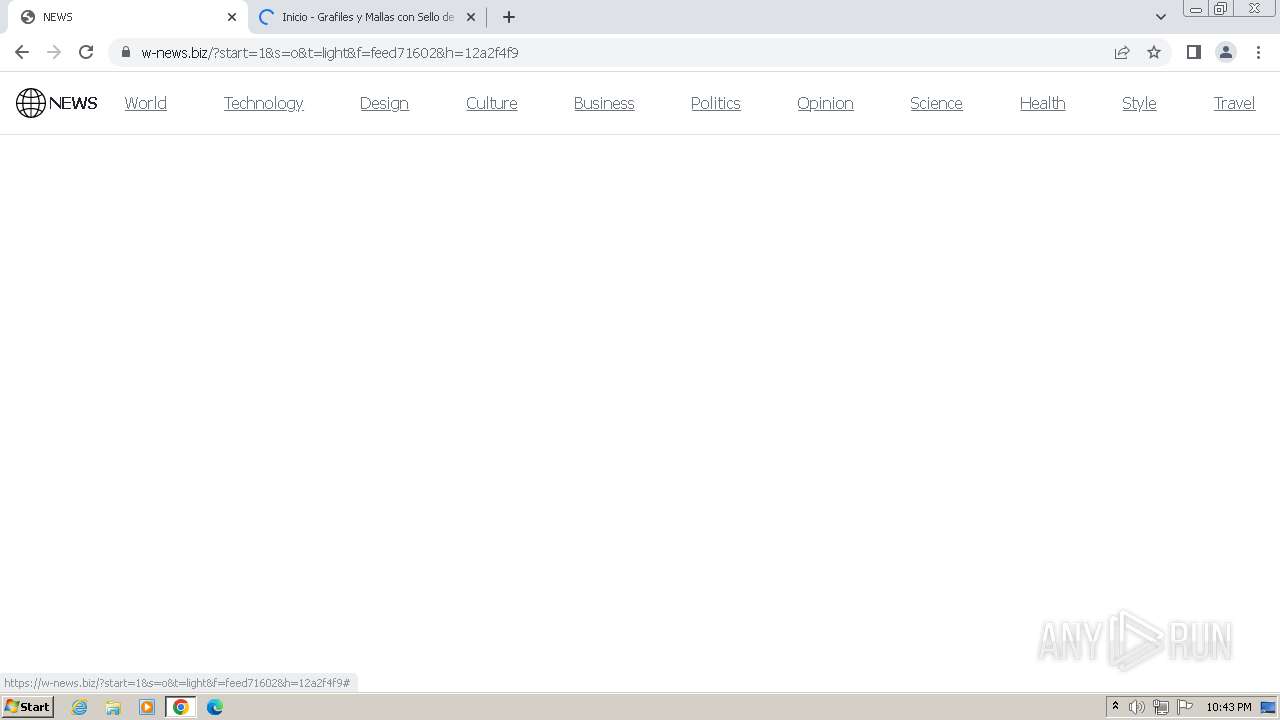Click the network tray icon
Image resolution: width=1280 pixels, height=720 pixels.
[1161, 707]
